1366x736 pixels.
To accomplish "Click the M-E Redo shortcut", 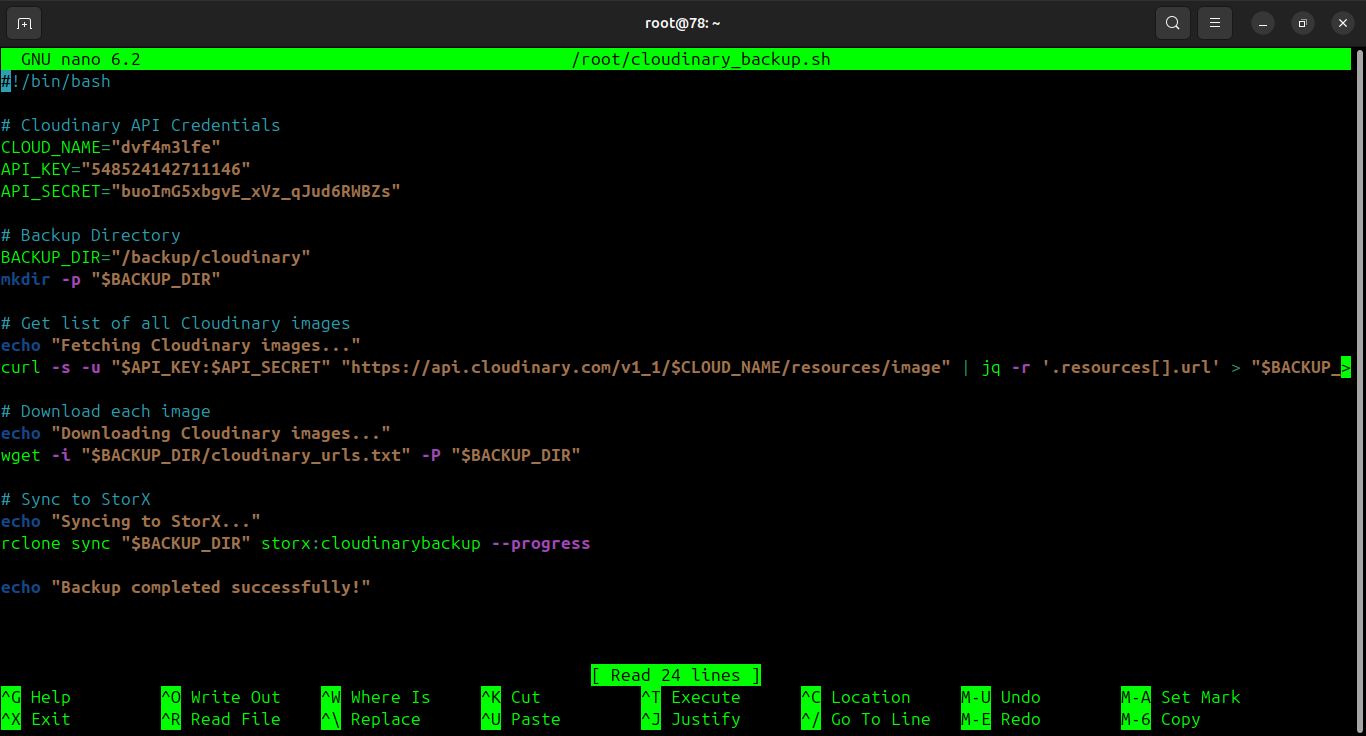I will pyautogui.click(x=1001, y=719).
